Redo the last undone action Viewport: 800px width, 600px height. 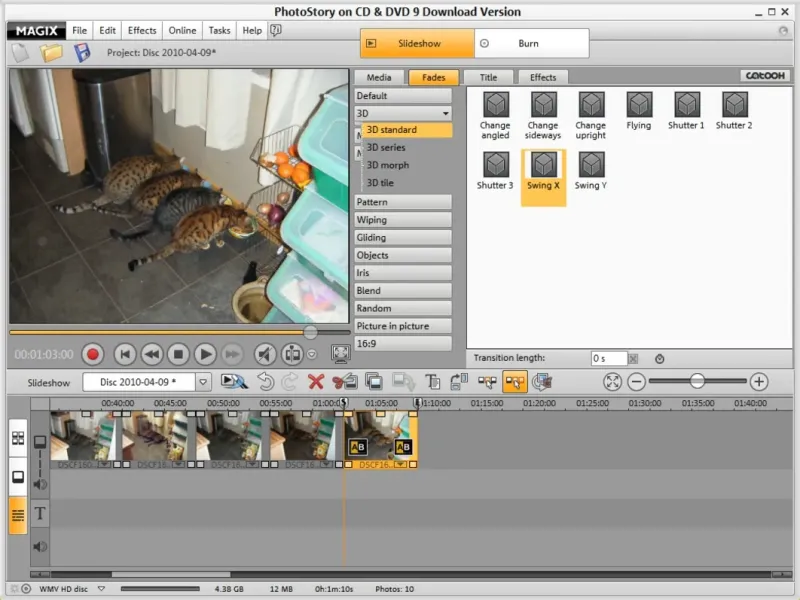pos(290,382)
